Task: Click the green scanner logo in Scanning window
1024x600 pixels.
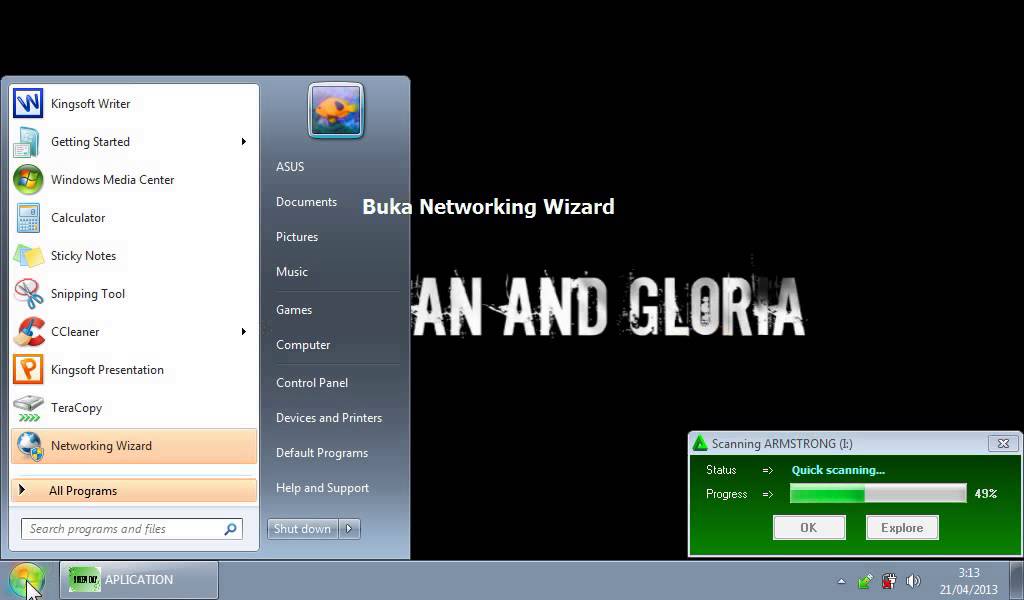Action: [700, 443]
